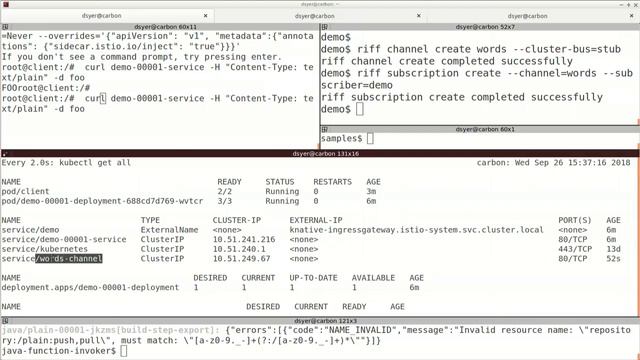Click the '2/2' ready value
This screenshot has width=640, height=360.
(x=224, y=191)
